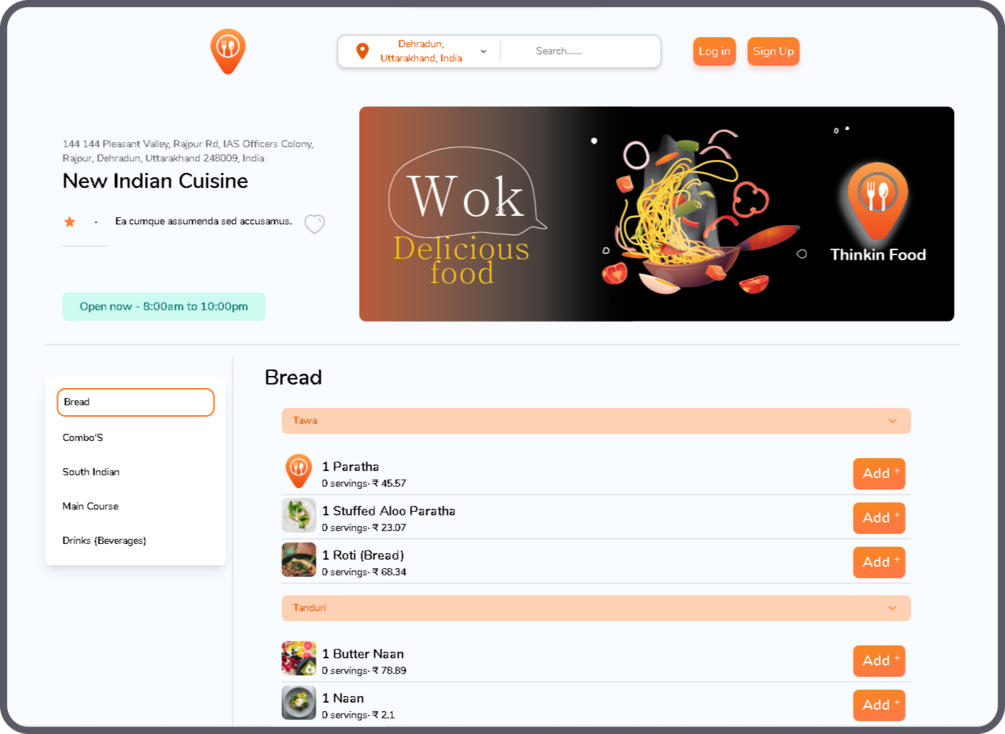
Task: Open the Stuffed Aloo Paratha thumbnail
Action: (299, 515)
